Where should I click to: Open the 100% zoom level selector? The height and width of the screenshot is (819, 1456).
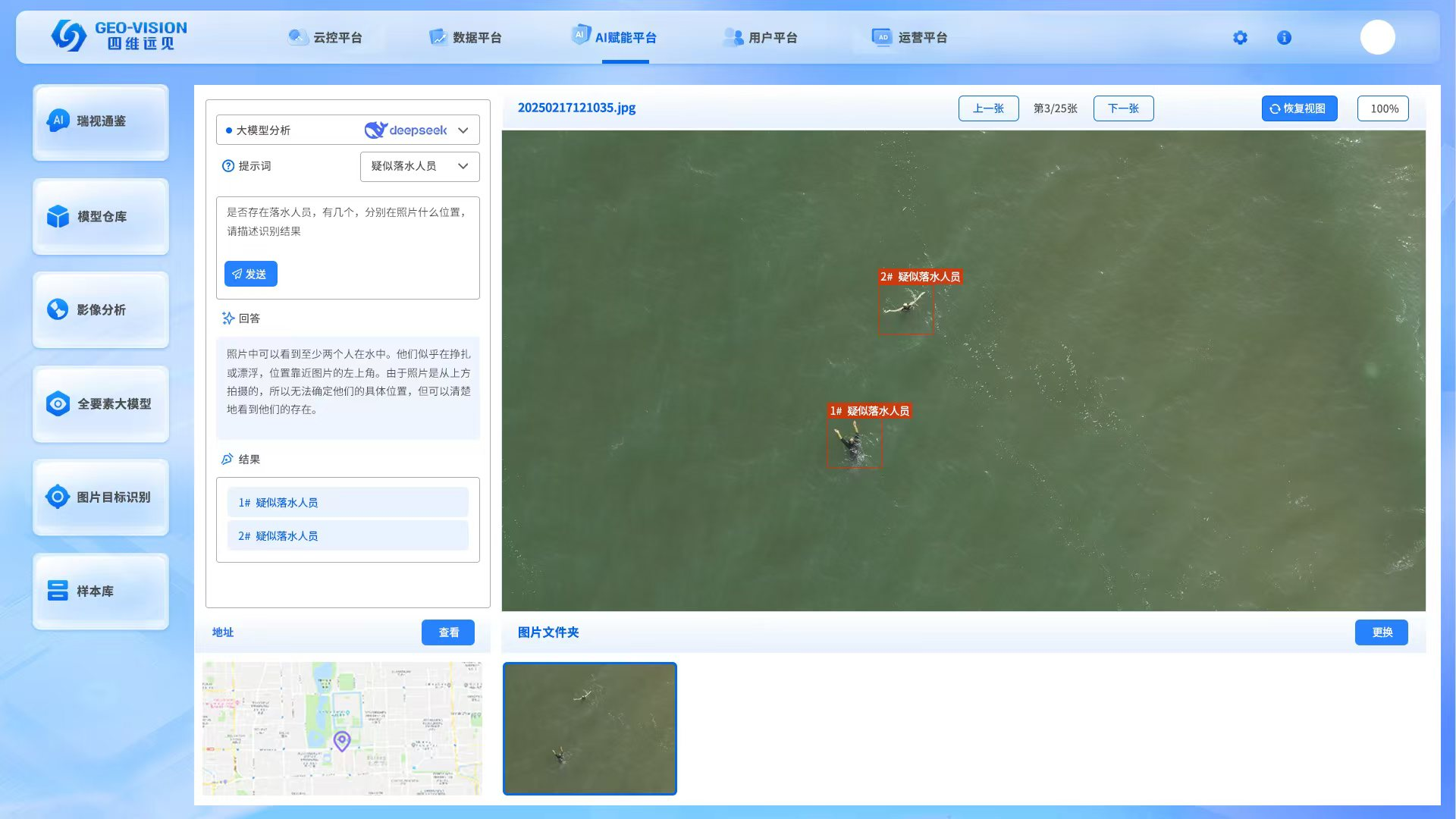coord(1383,109)
